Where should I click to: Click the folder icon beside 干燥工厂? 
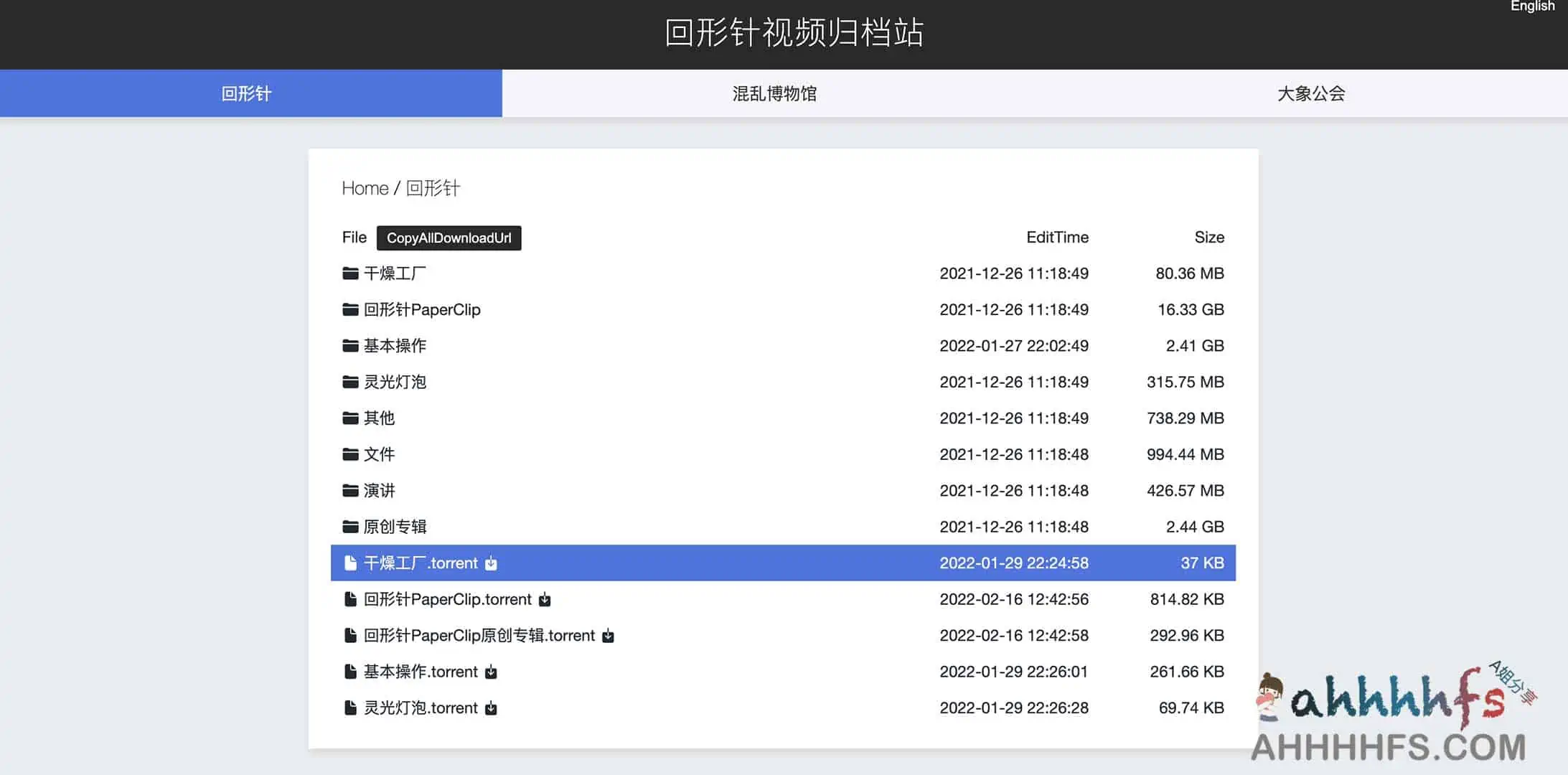[x=349, y=273]
